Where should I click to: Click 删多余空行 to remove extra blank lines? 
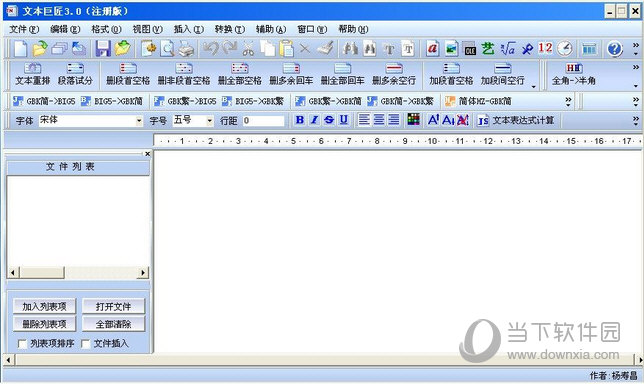coord(394,74)
